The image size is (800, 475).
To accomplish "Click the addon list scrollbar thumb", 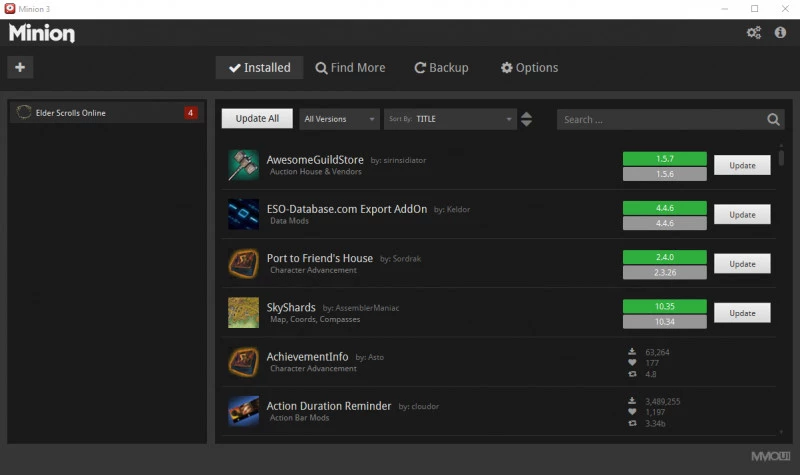I will click(x=781, y=157).
